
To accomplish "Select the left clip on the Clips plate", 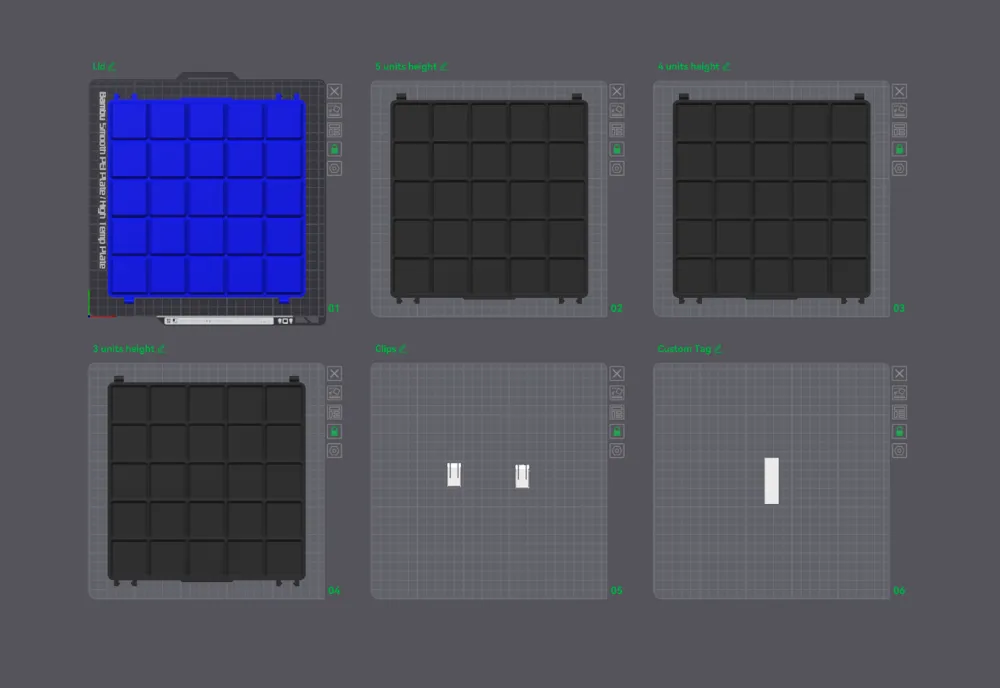I will click(x=454, y=474).
